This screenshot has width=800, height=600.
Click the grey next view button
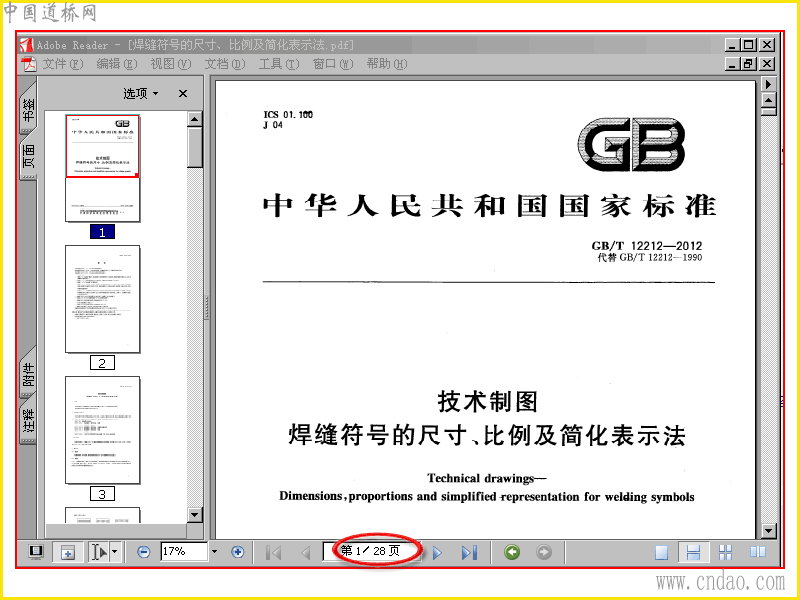(544, 552)
